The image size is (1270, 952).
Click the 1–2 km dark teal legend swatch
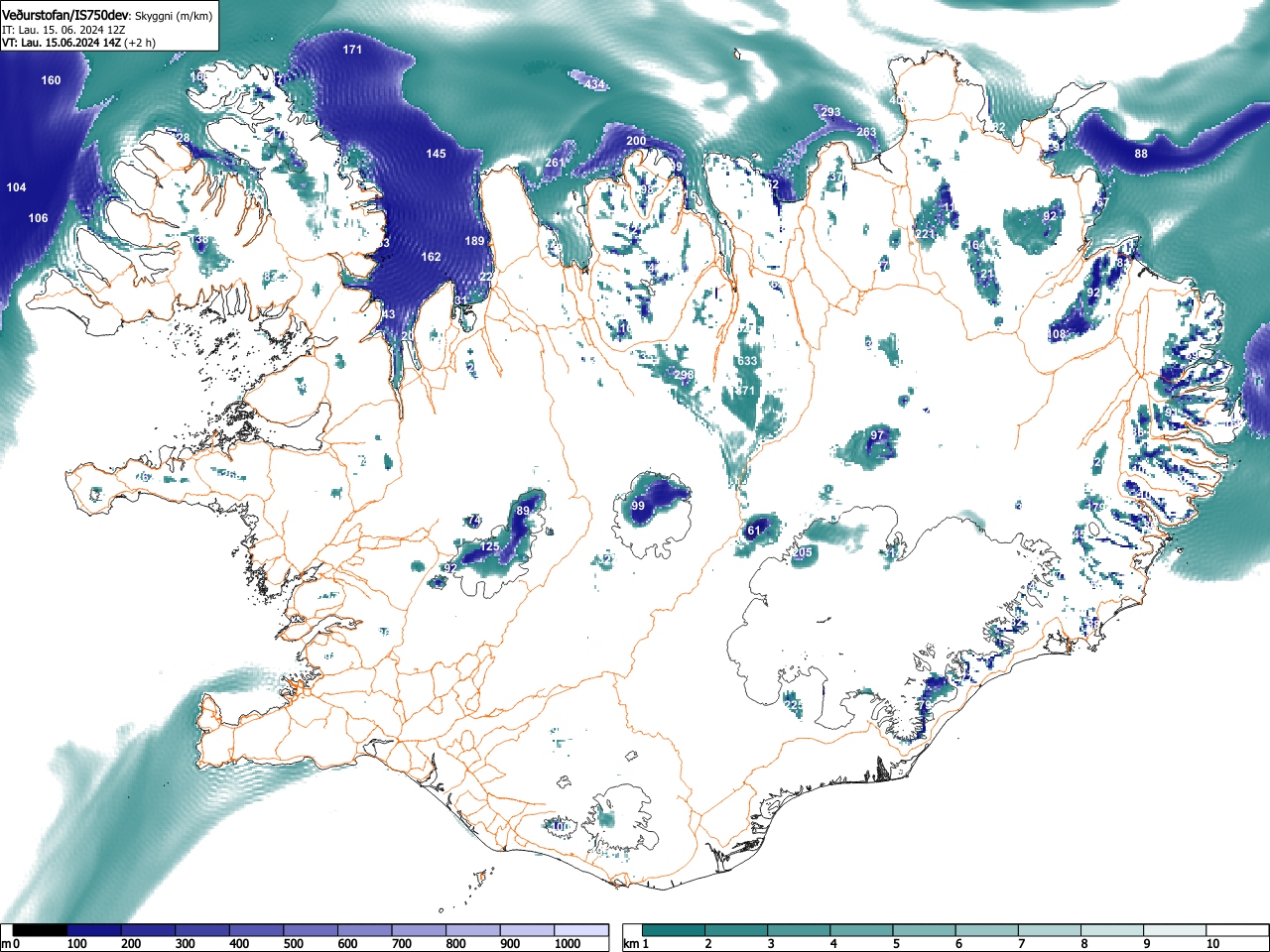point(675,930)
